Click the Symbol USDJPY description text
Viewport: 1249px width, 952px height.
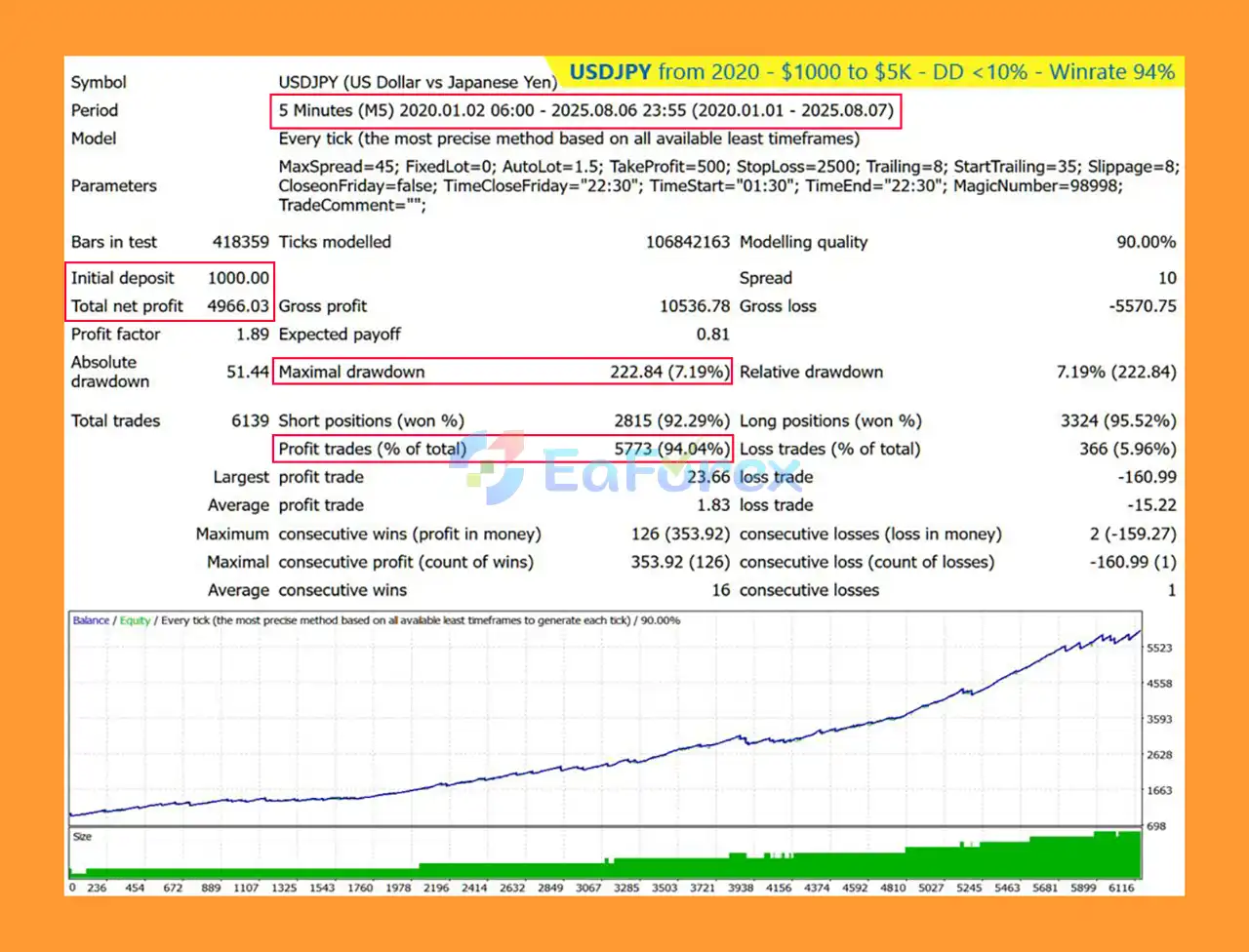(x=418, y=83)
